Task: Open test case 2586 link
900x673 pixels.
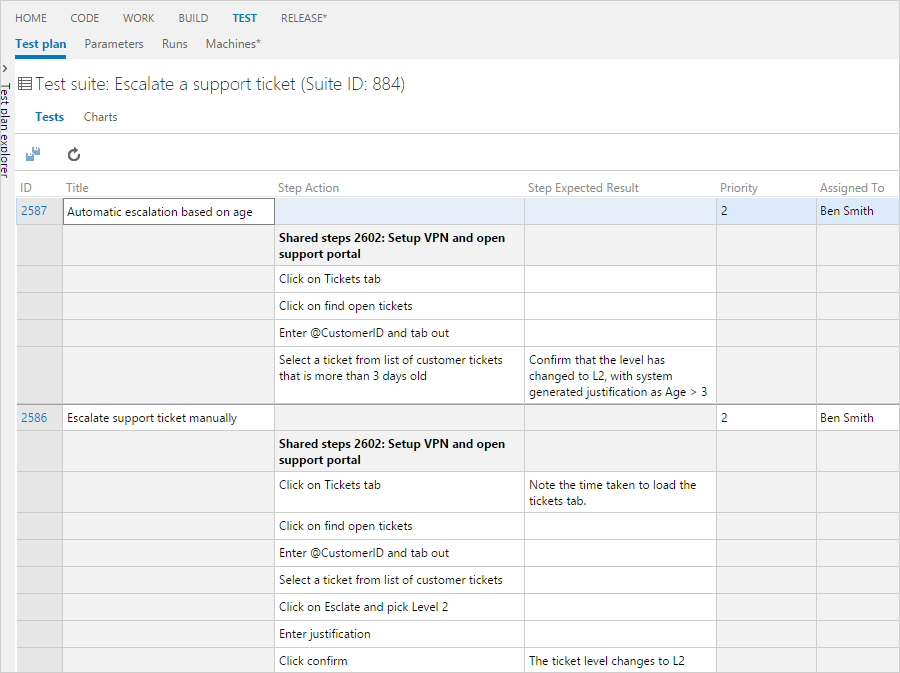Action: (x=35, y=417)
